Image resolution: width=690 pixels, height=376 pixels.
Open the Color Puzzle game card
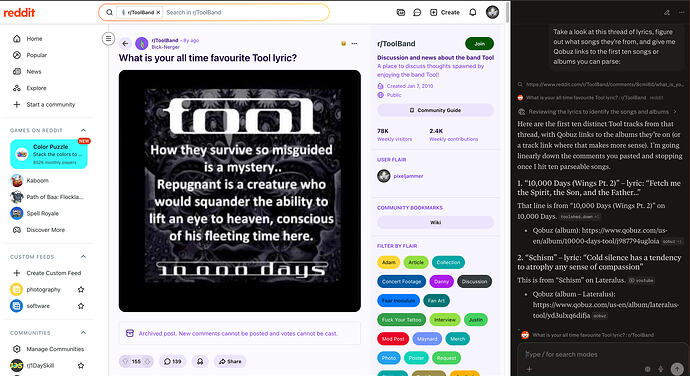tap(49, 154)
